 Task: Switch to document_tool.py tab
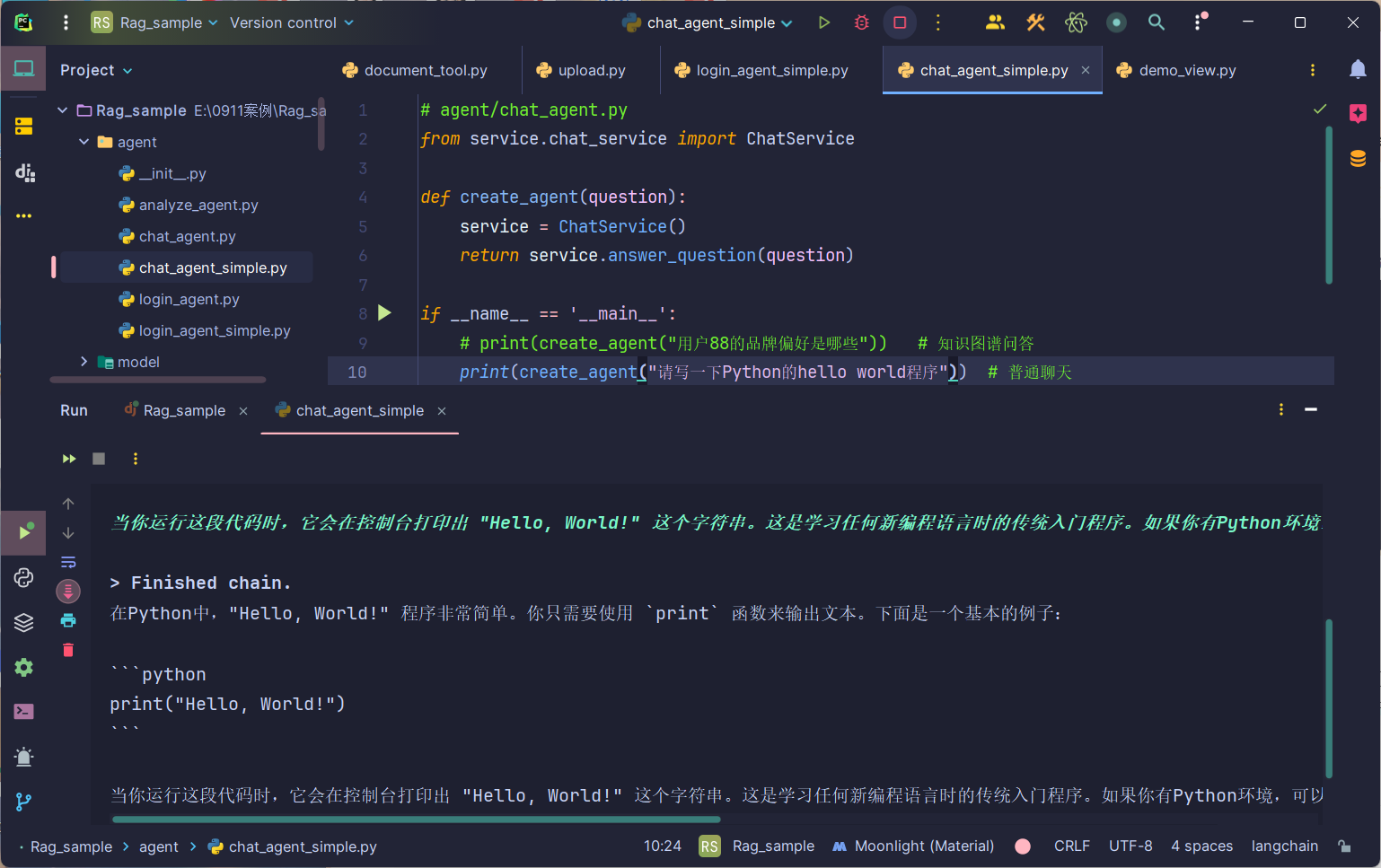[415, 70]
